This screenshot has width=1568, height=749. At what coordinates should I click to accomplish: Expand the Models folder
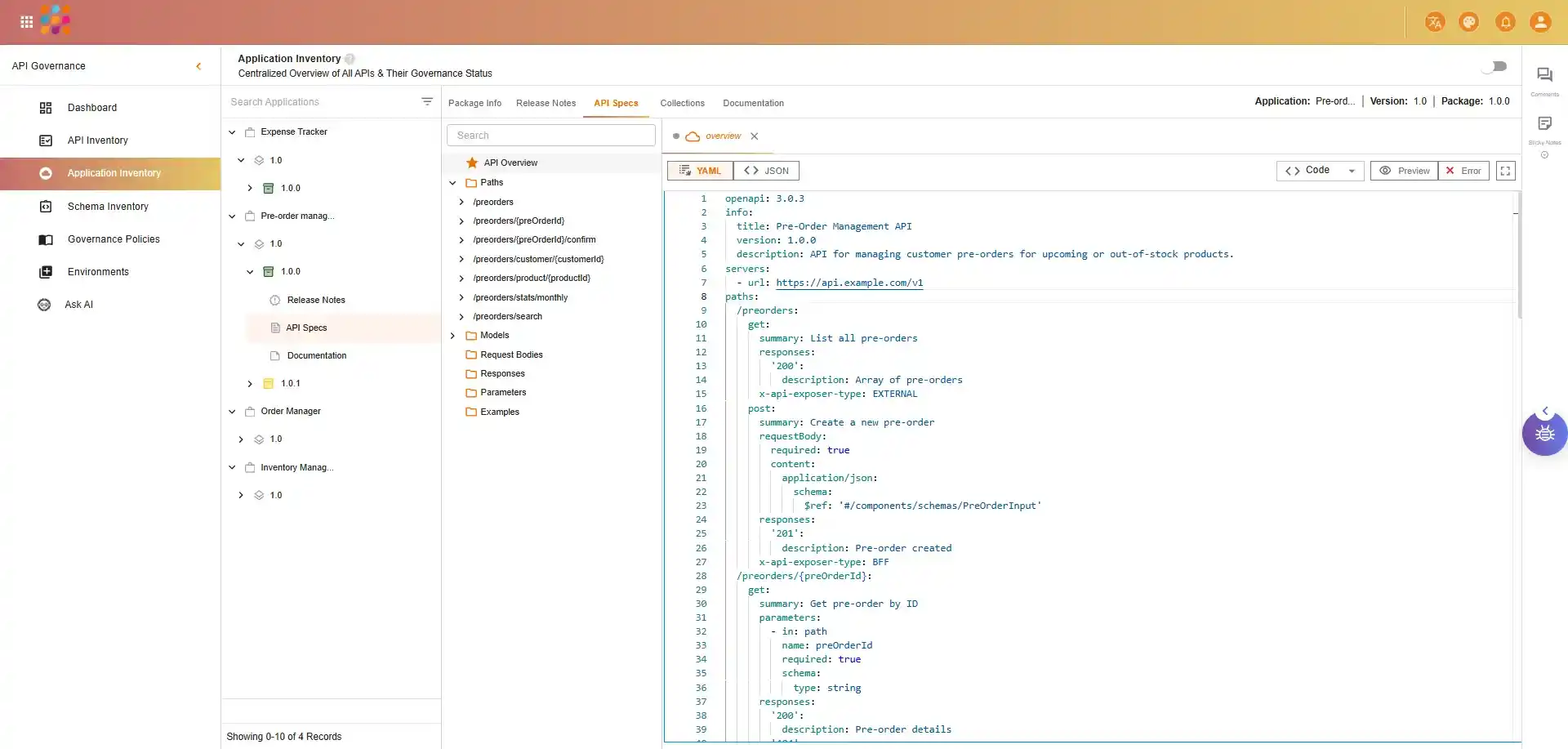click(453, 336)
